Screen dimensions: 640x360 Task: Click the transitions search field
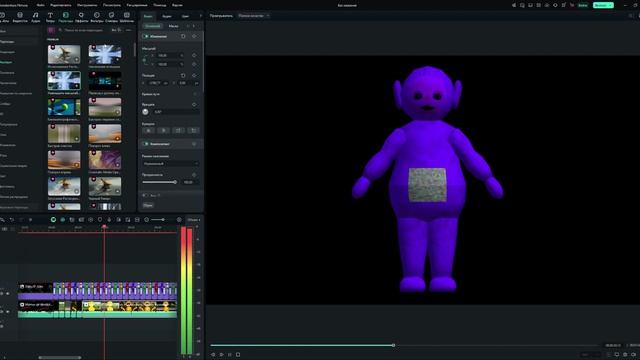coord(84,30)
